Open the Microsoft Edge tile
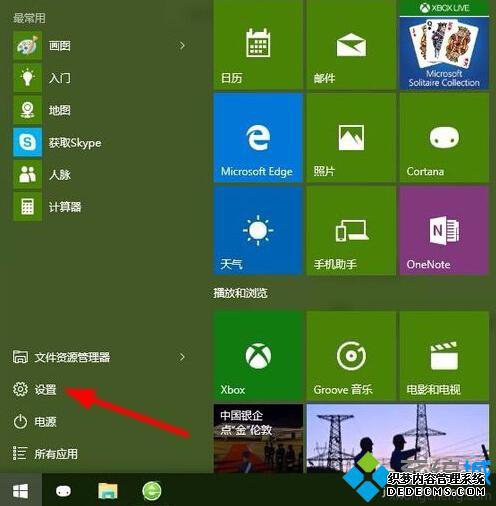Screen dimensions: 496x506 pyautogui.click(x=258, y=138)
